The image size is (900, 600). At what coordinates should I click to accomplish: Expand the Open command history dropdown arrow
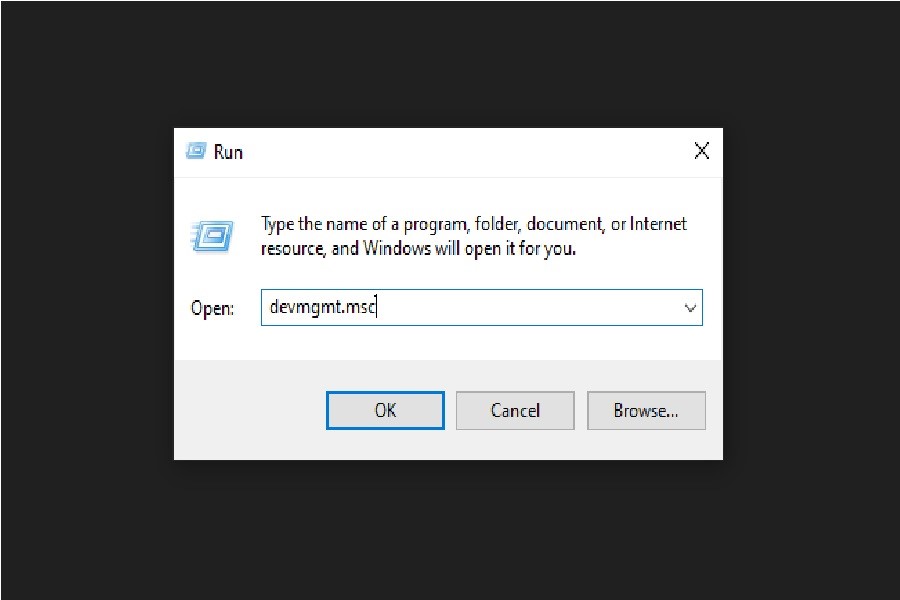coord(690,308)
